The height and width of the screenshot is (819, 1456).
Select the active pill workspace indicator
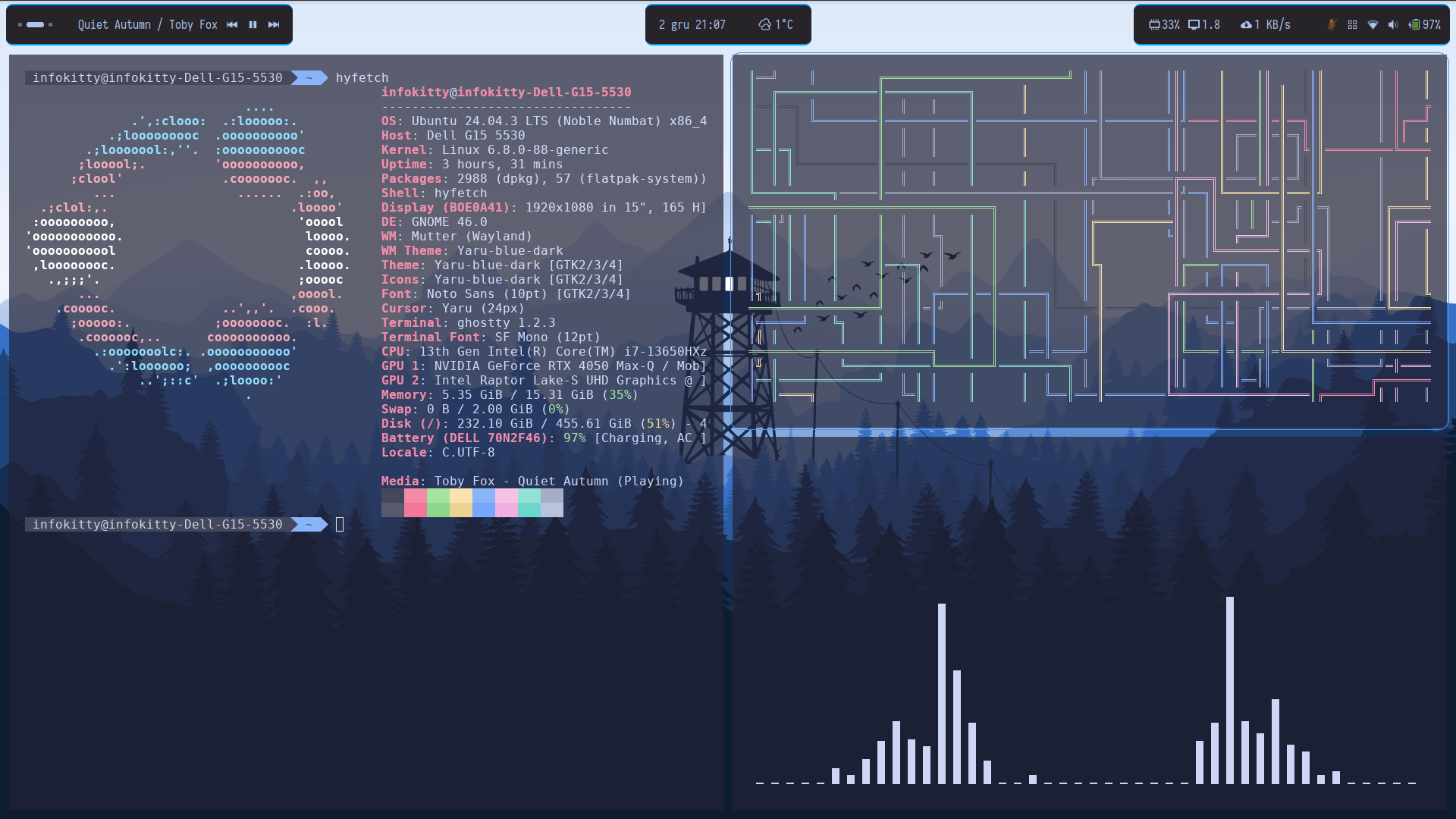coord(35,24)
